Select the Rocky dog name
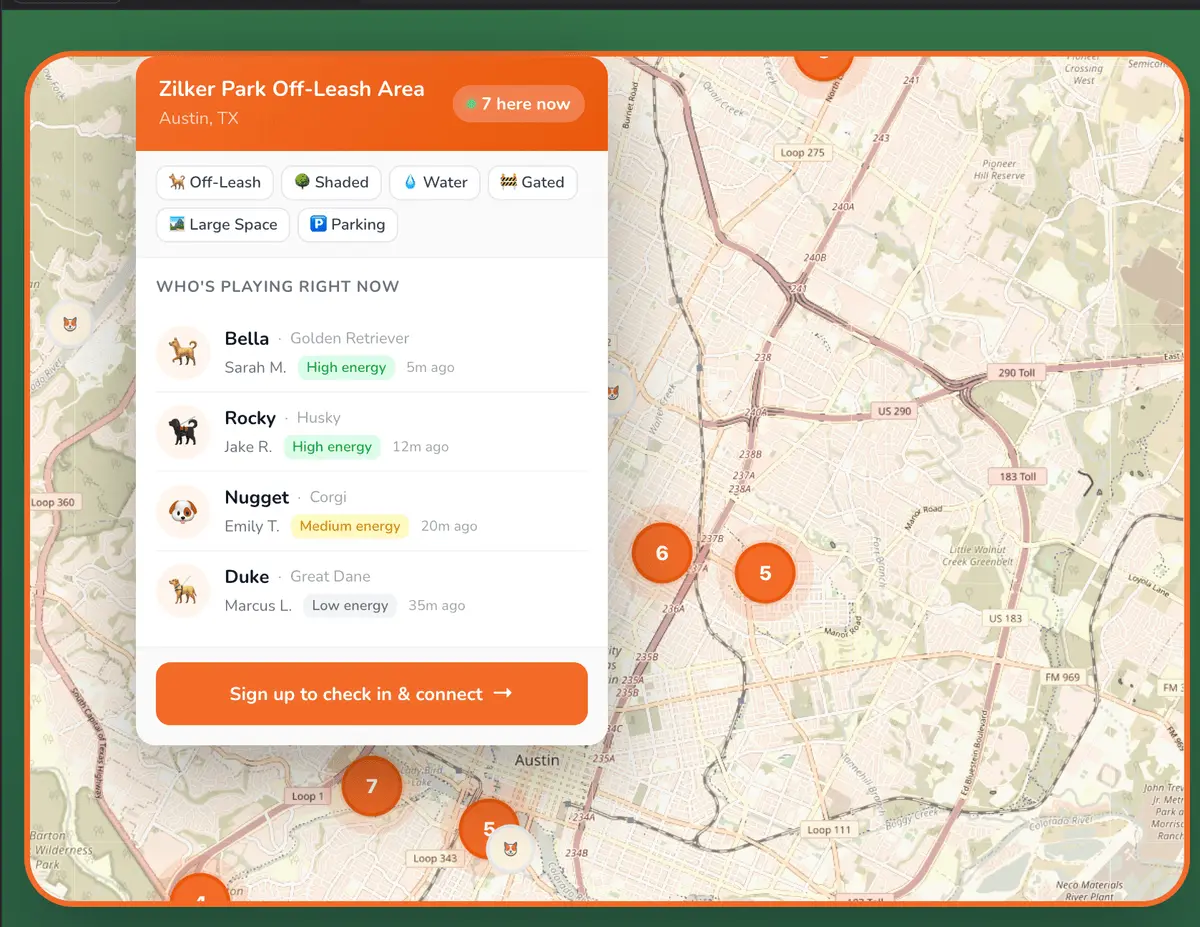Screen dimensions: 1200x927 [x=250, y=417]
